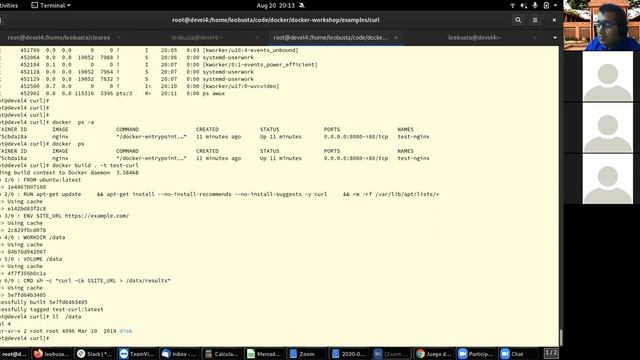Open the Mercad... spreadsheet taskbar item
640x360 pixels.
point(264,354)
